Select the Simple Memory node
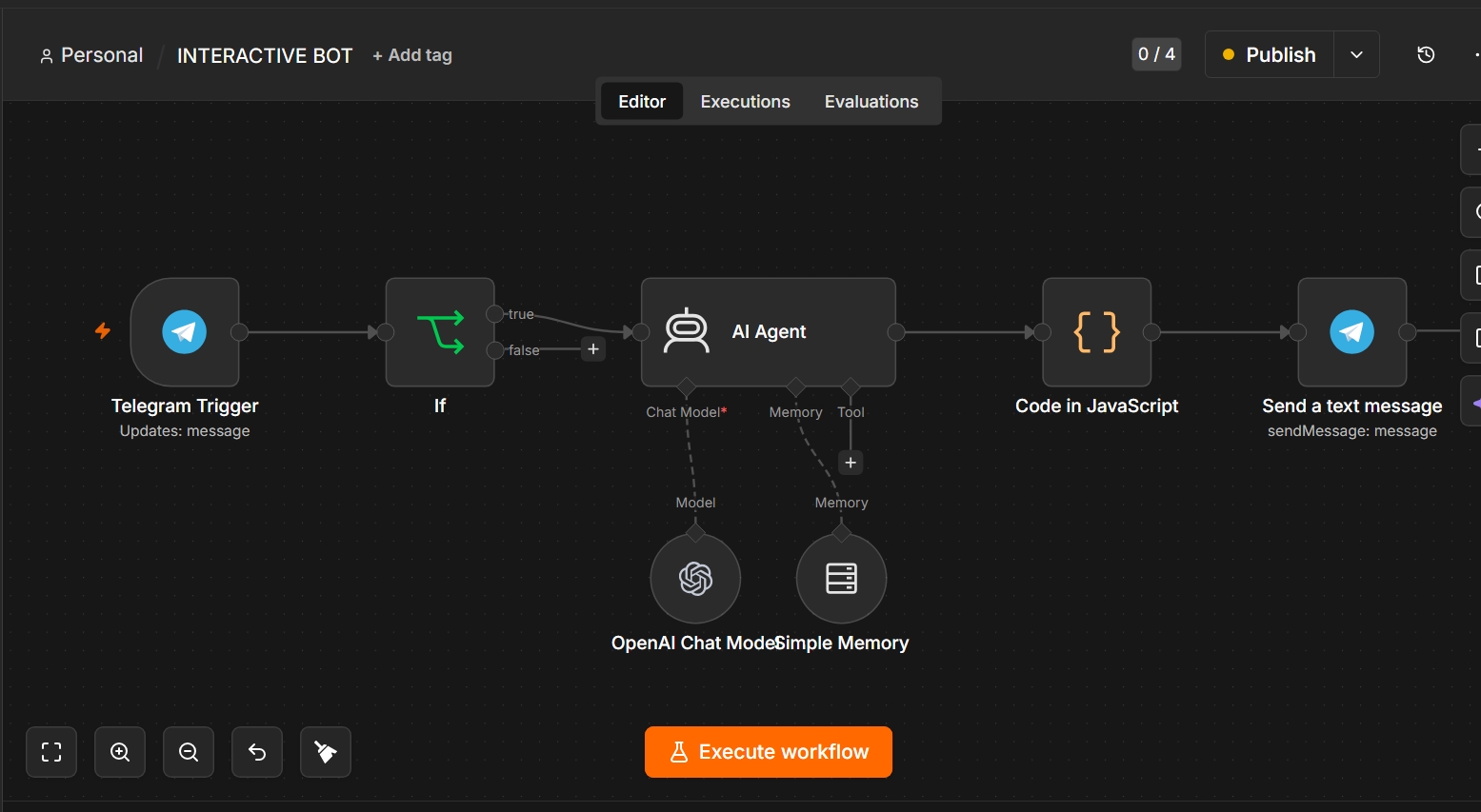Screen dimensions: 1481x812 coord(842,579)
